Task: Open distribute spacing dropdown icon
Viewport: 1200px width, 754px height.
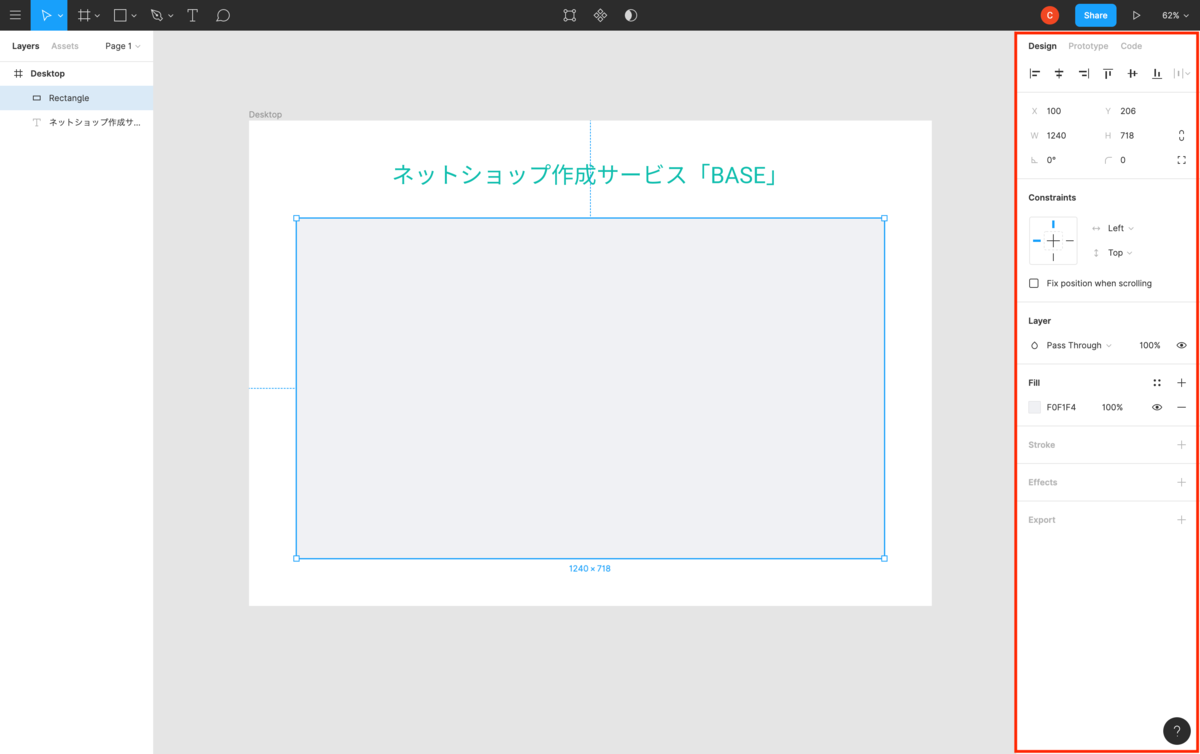Action: point(1182,73)
